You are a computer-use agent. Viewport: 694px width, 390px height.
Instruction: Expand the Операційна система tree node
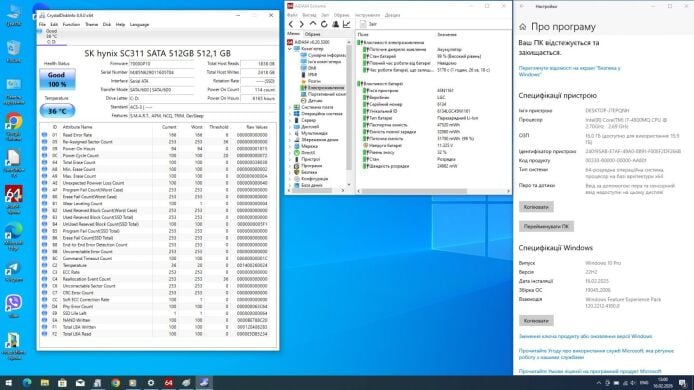290,114
